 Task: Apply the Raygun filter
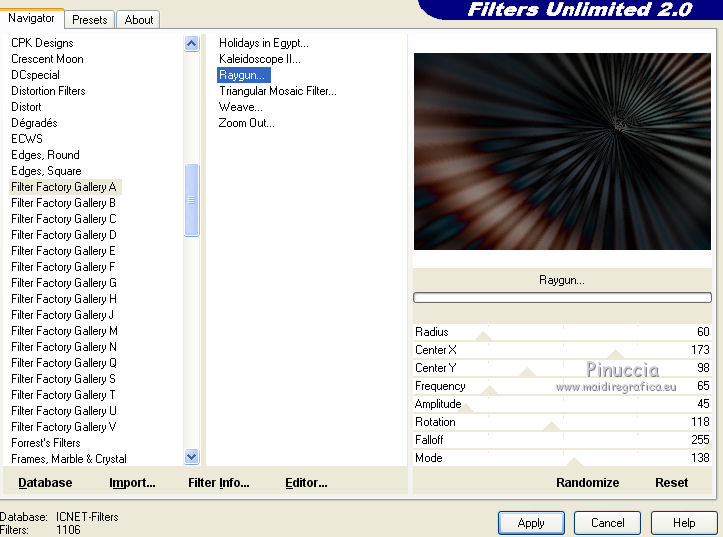click(531, 523)
